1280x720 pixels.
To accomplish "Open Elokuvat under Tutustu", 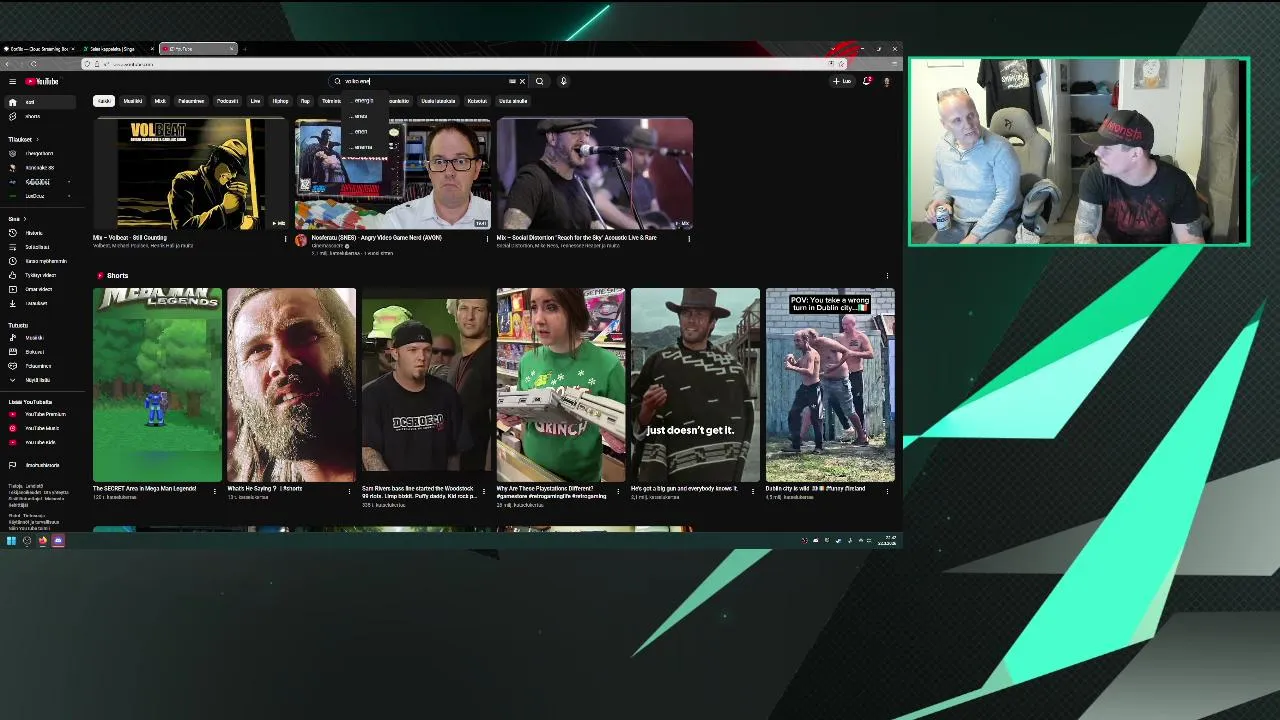I will (40, 352).
